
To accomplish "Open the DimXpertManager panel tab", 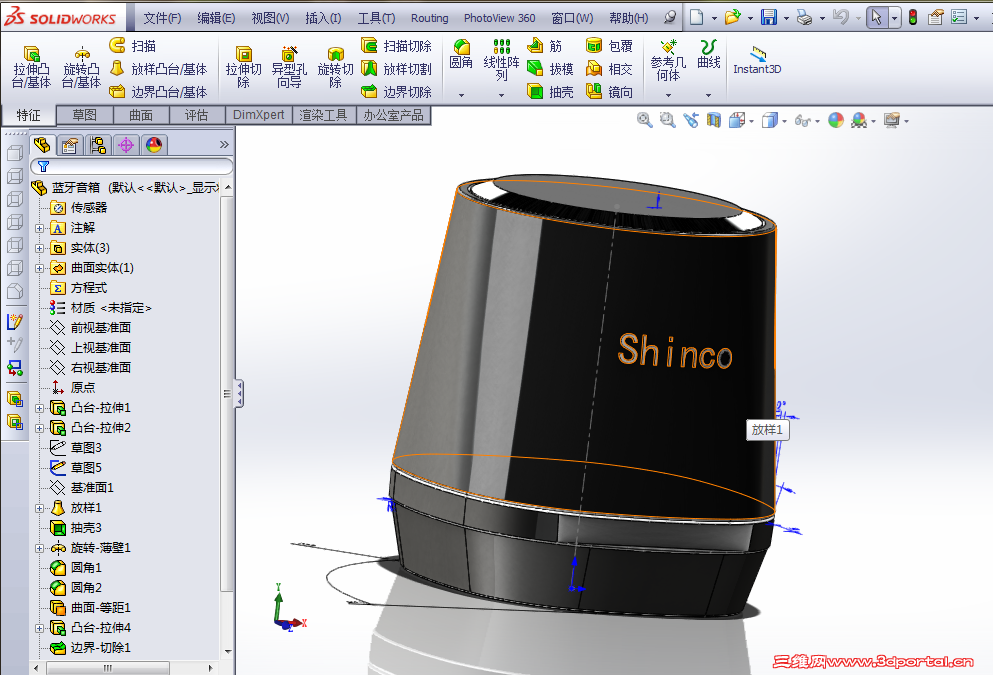I will click(126, 145).
